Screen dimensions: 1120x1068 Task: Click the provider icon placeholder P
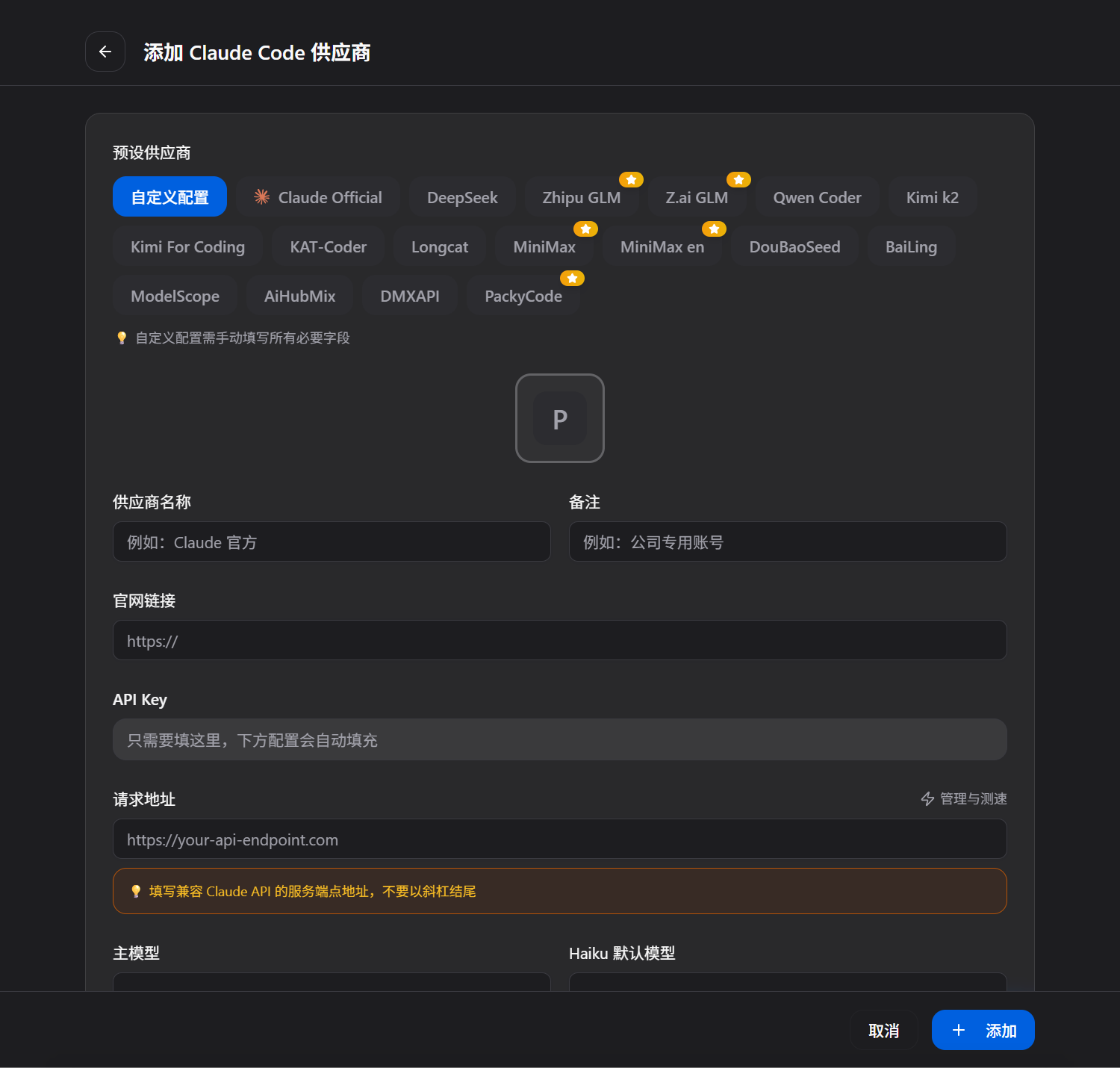coord(559,418)
